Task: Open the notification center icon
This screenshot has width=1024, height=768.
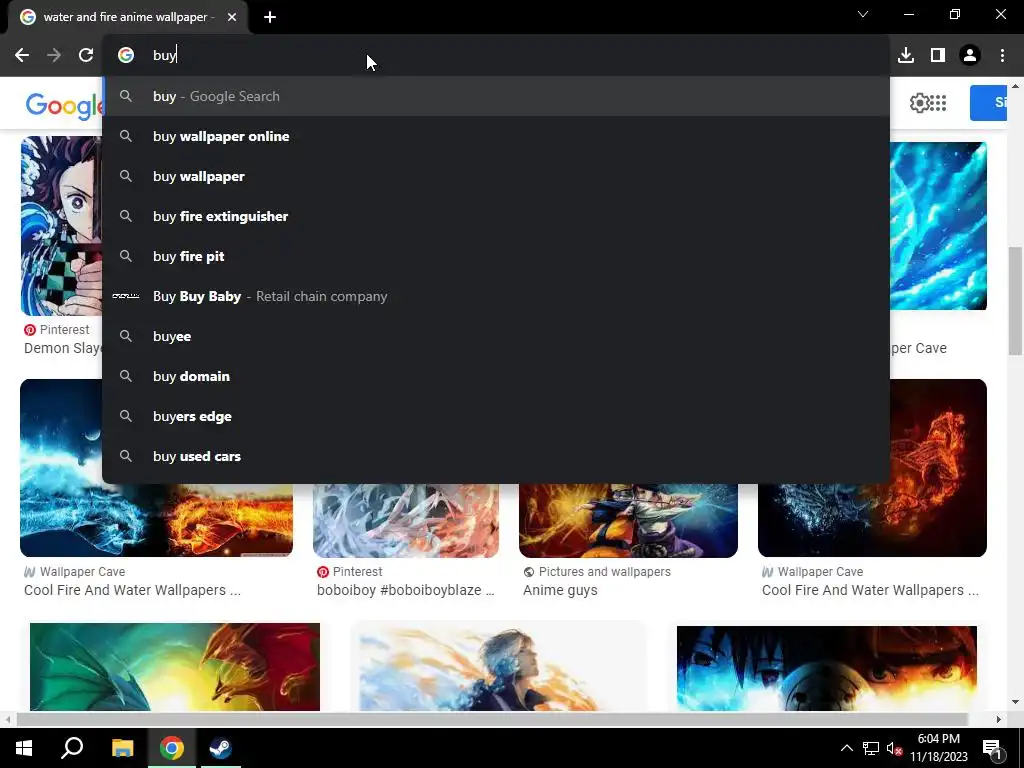Action: tap(992, 748)
